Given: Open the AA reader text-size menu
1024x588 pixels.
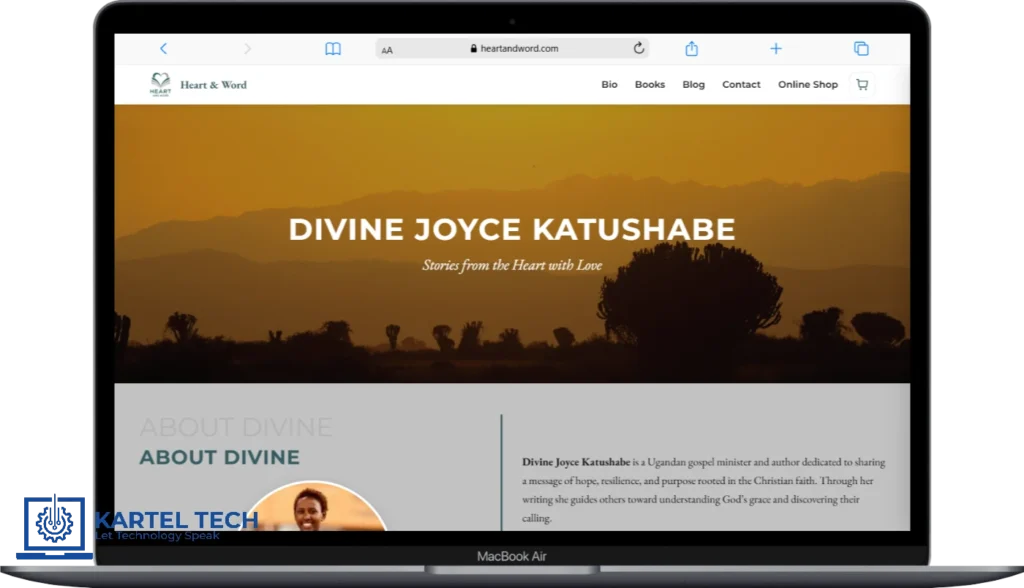Looking at the screenshot, I should [x=387, y=49].
